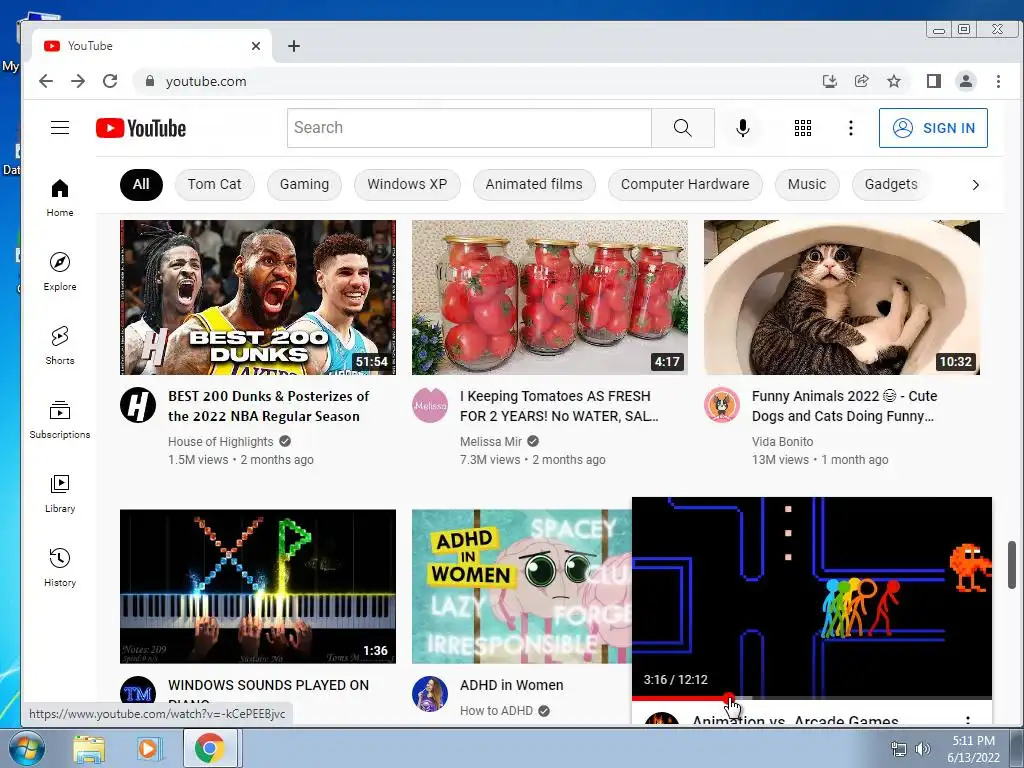Open House of Highlights channel name
The height and width of the screenshot is (768, 1024).
point(220,441)
